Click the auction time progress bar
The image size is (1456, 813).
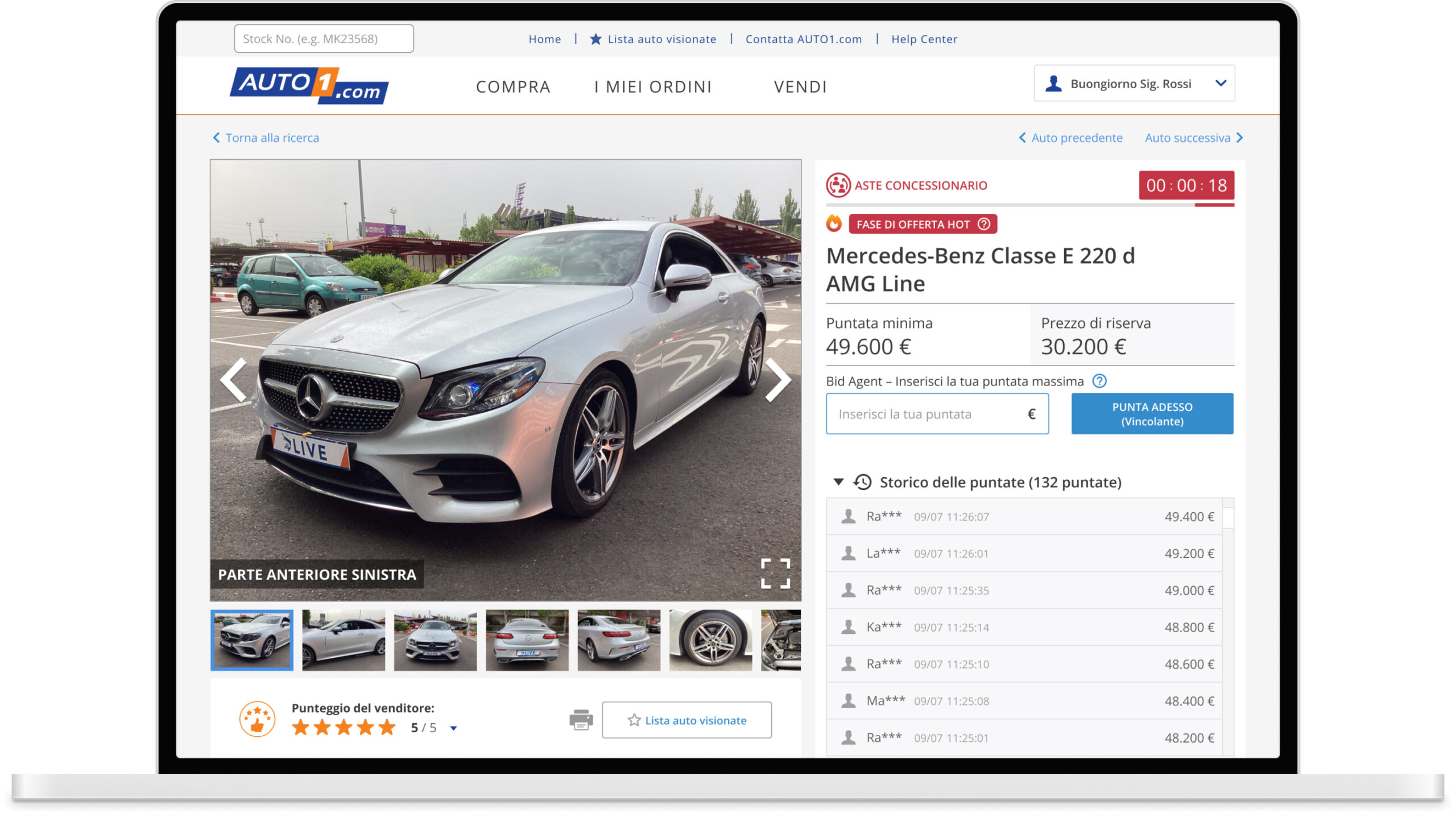click(1029, 205)
